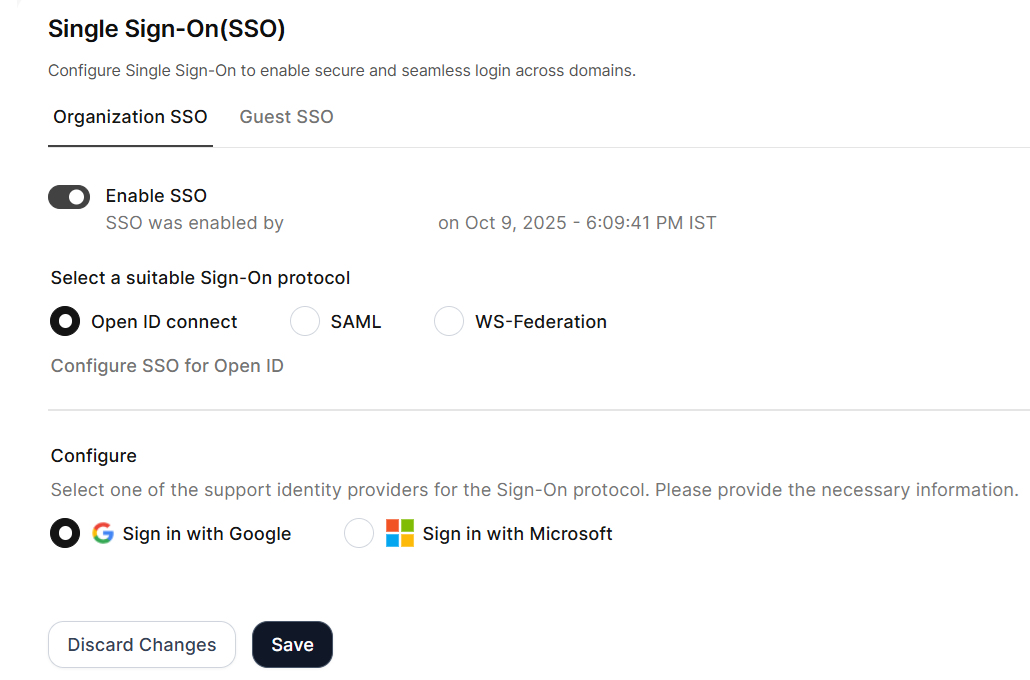Click the Single Sign-On(SSO) page heading
The height and width of the screenshot is (680, 1030).
(x=167, y=29)
